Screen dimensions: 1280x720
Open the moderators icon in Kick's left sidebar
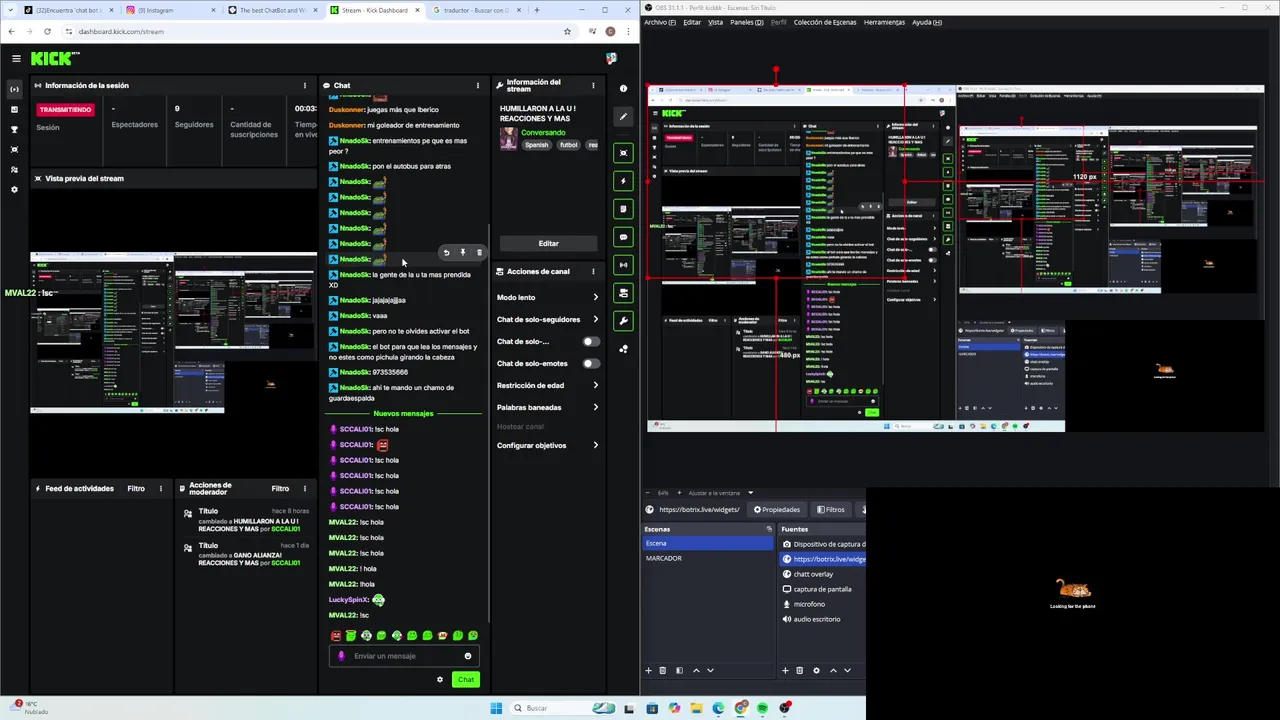pos(14,169)
